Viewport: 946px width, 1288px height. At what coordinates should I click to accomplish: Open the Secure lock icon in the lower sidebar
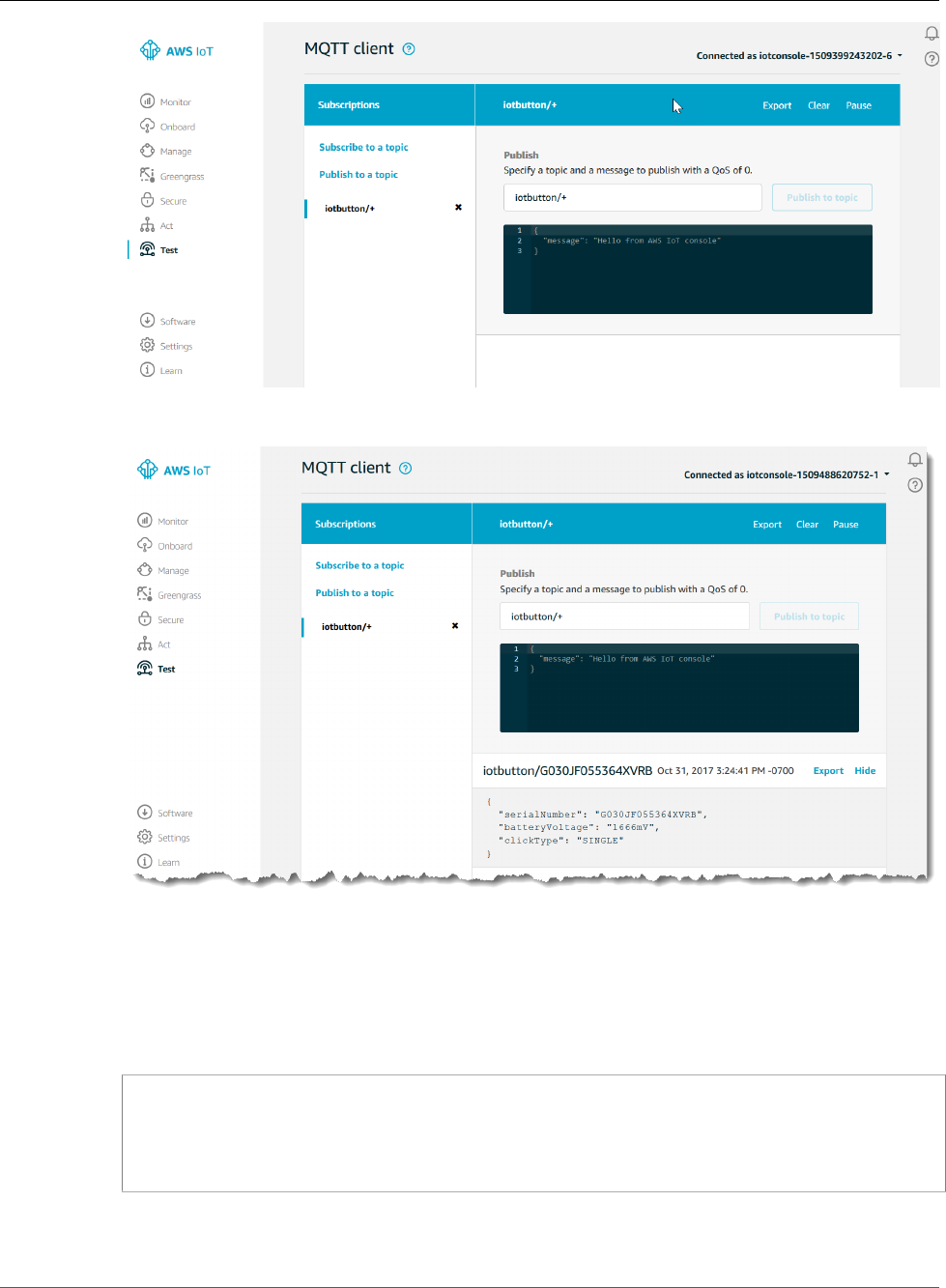[x=145, y=619]
